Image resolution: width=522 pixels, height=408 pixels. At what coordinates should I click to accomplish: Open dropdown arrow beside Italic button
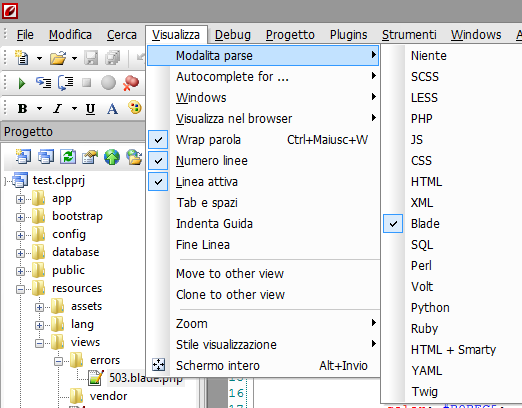74,109
